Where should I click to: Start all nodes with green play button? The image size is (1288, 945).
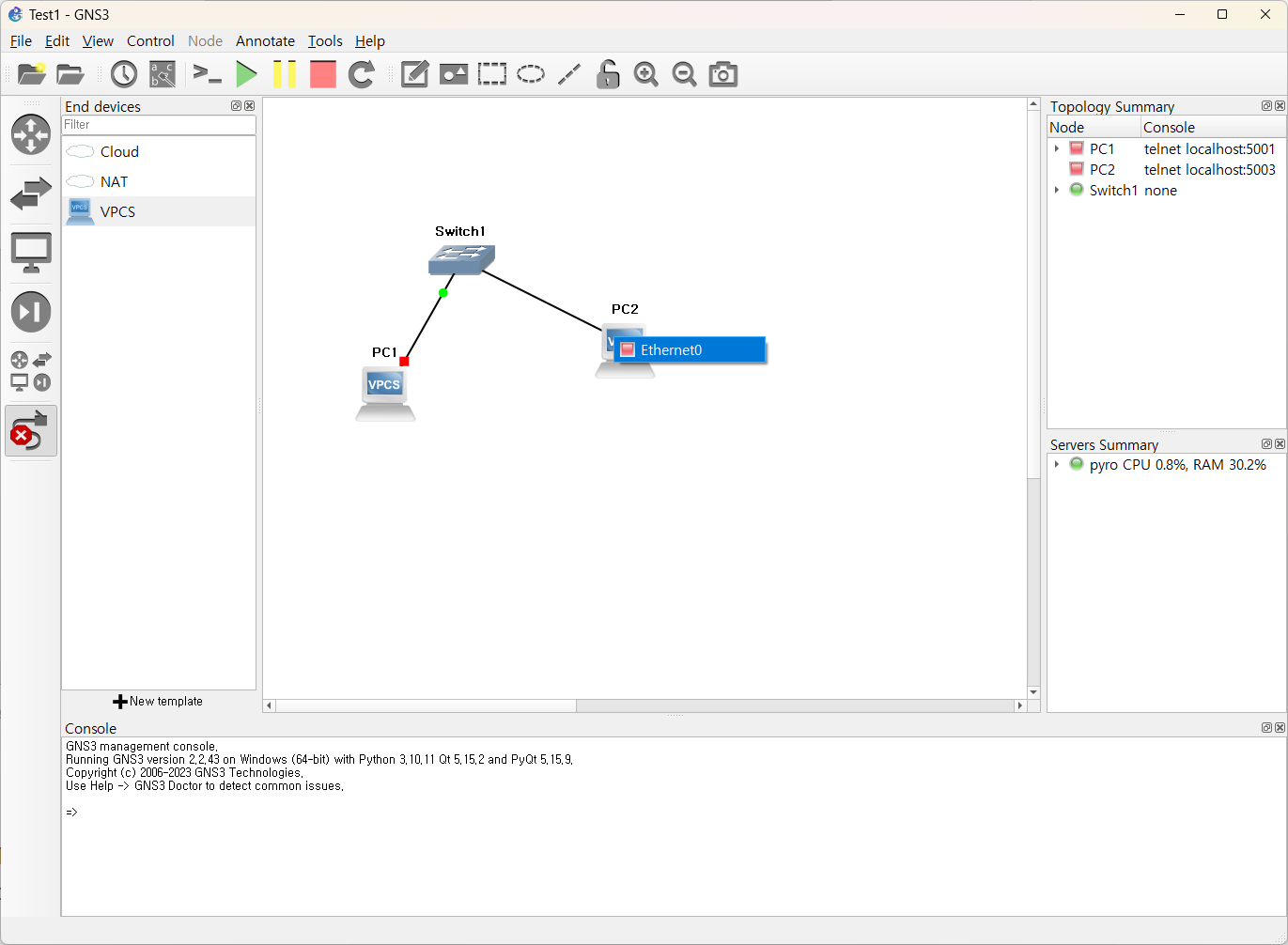(x=246, y=74)
